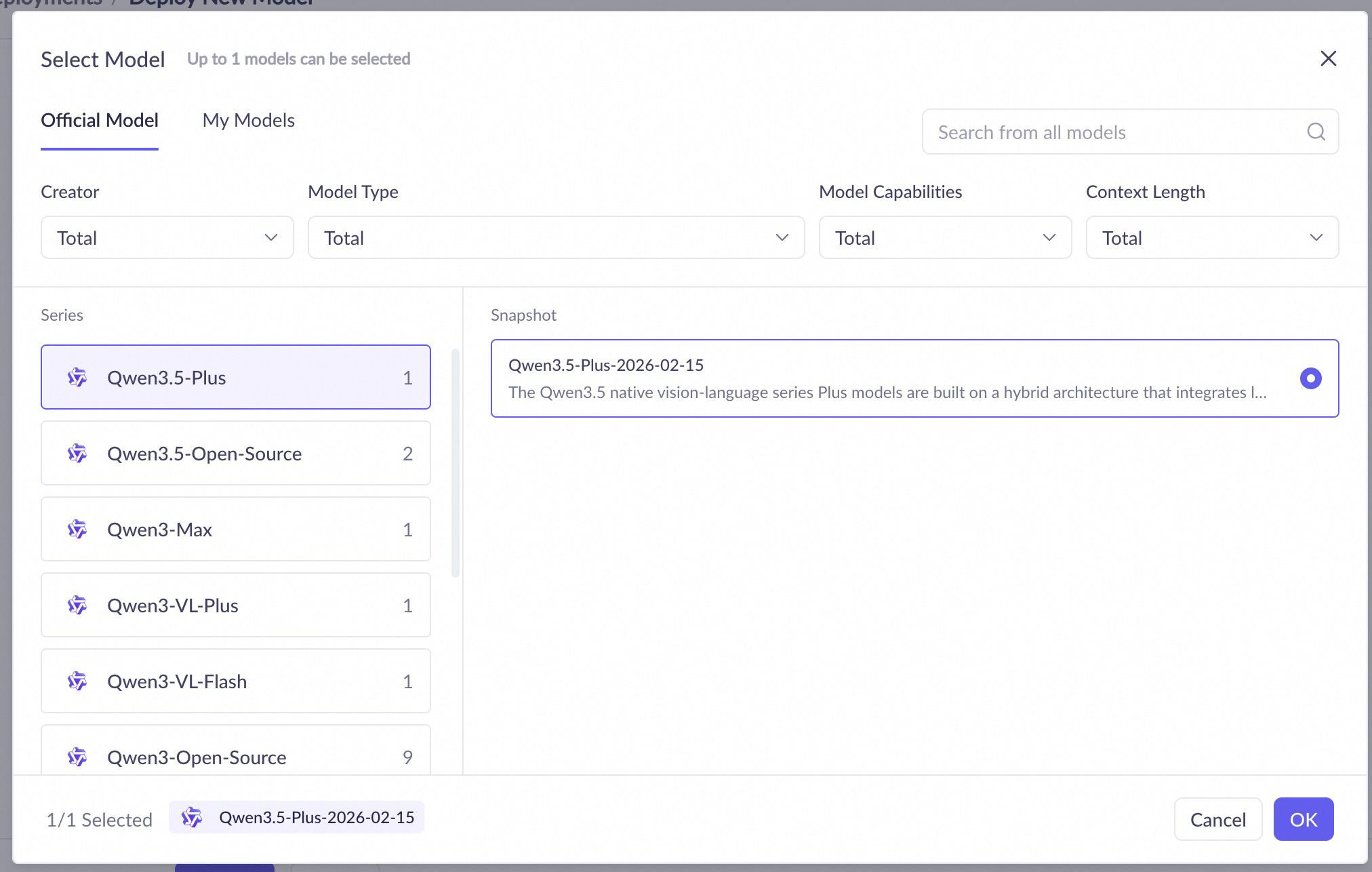Open the Model Type dropdown
The height and width of the screenshot is (872, 1372).
[556, 237]
